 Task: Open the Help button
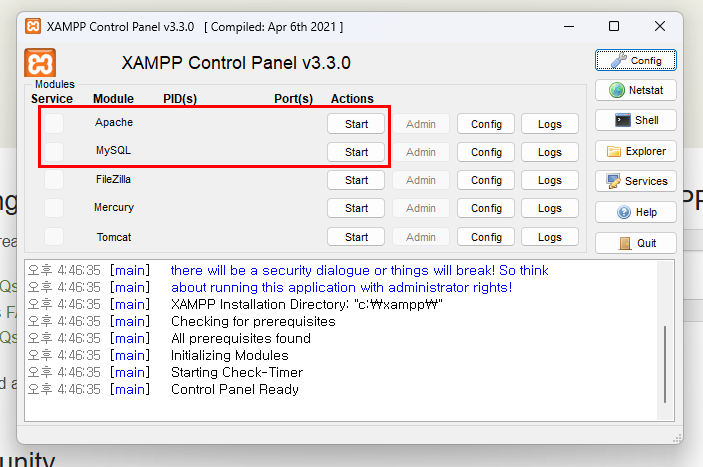coord(636,212)
